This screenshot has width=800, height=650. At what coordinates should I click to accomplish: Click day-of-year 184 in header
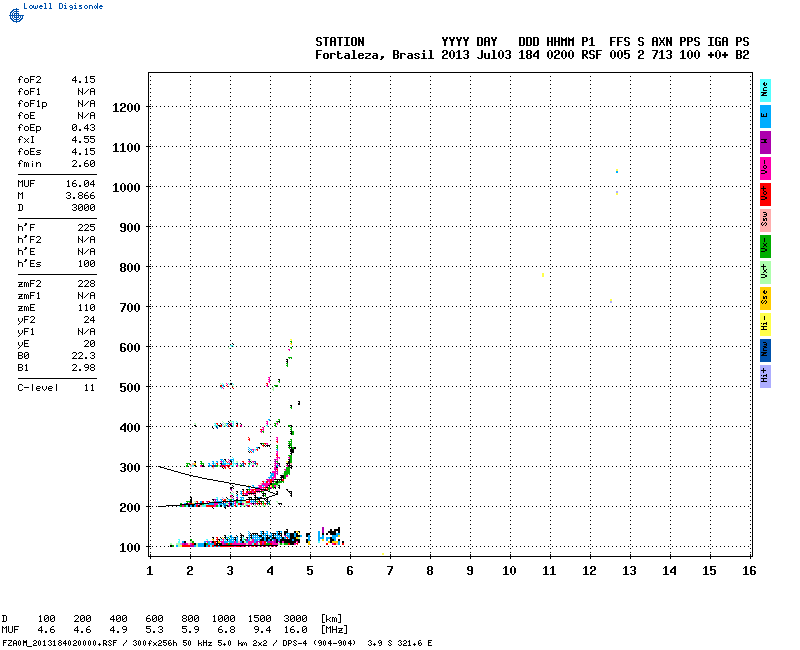pyautogui.click(x=529, y=55)
